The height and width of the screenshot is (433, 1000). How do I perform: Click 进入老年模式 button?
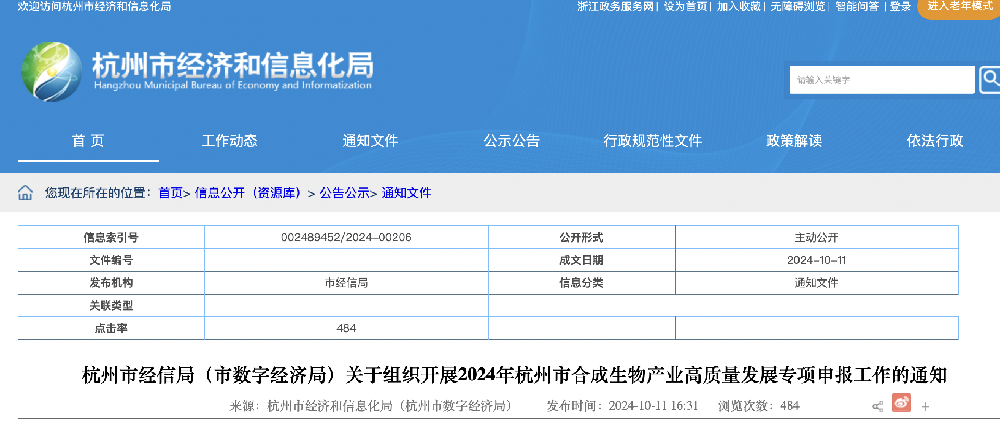click(x=960, y=6)
